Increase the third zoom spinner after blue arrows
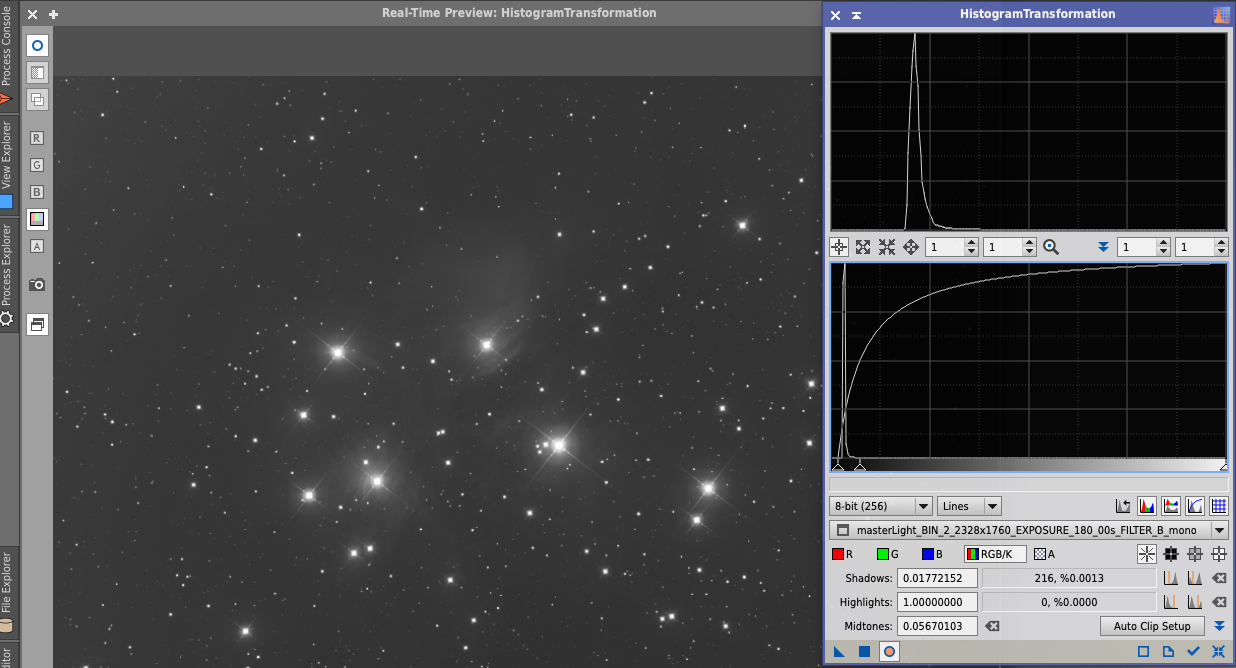This screenshot has height=668, width=1236. coord(1162,243)
